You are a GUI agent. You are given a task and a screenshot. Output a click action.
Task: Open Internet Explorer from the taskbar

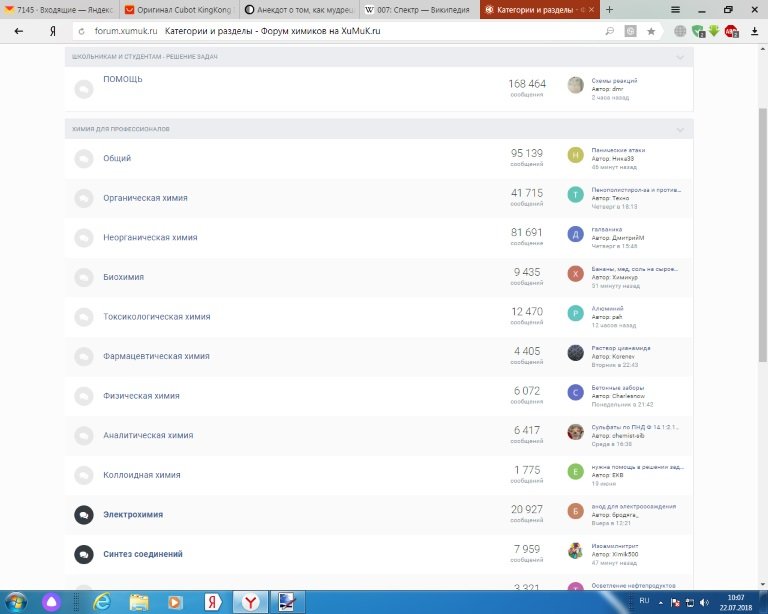[x=101, y=600]
